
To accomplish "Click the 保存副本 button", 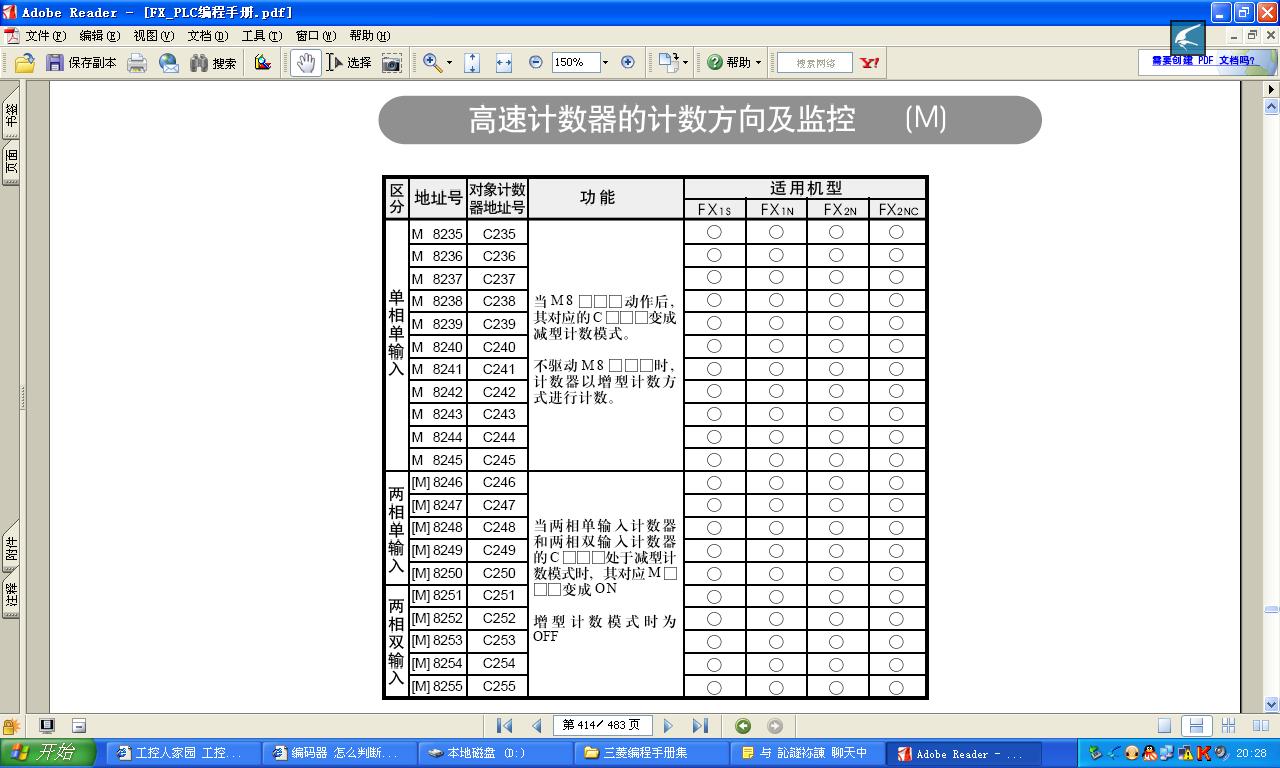I will (x=81, y=63).
